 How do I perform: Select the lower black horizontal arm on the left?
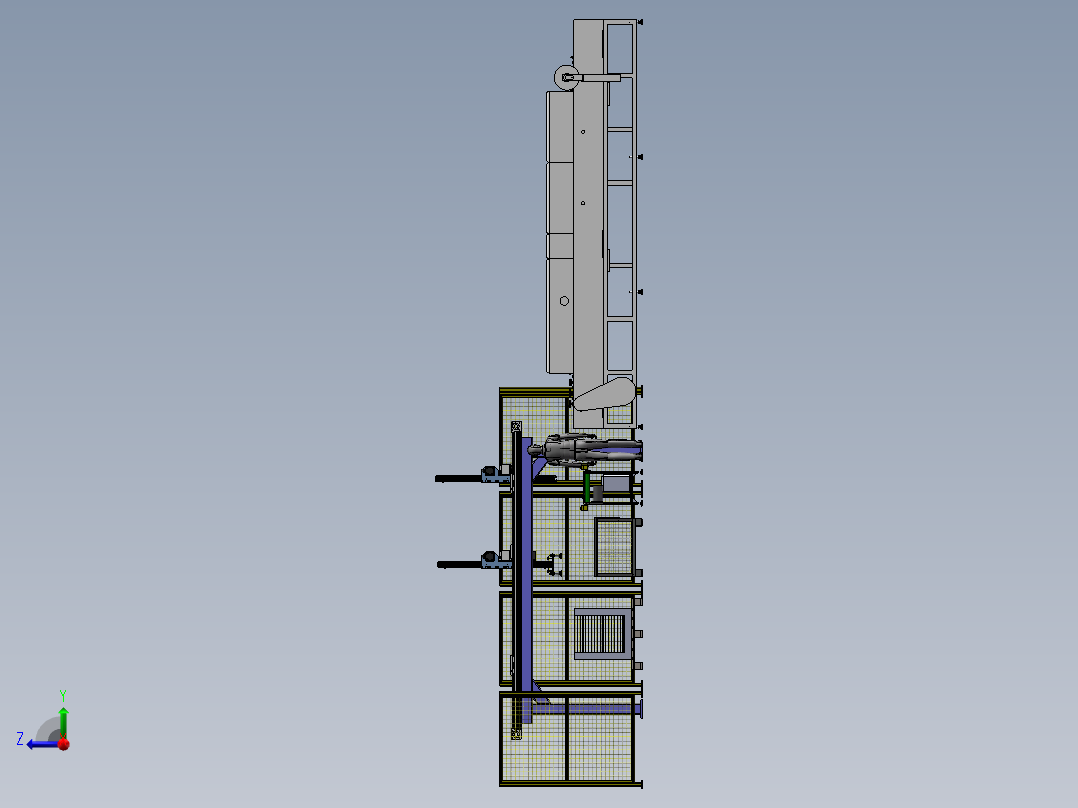tap(460, 565)
